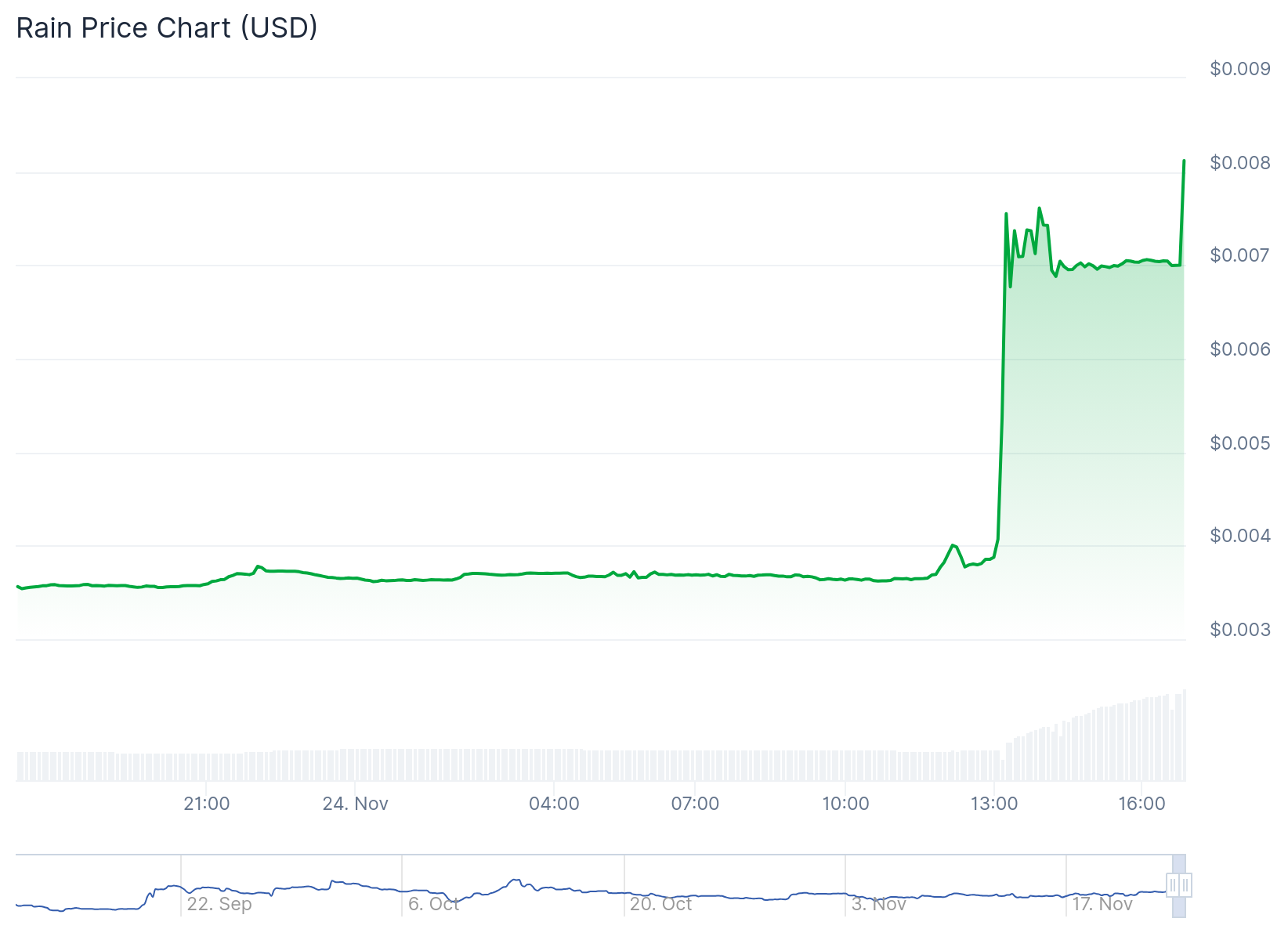
Task: Click the $0.009 price axis label
Action: point(1240,69)
